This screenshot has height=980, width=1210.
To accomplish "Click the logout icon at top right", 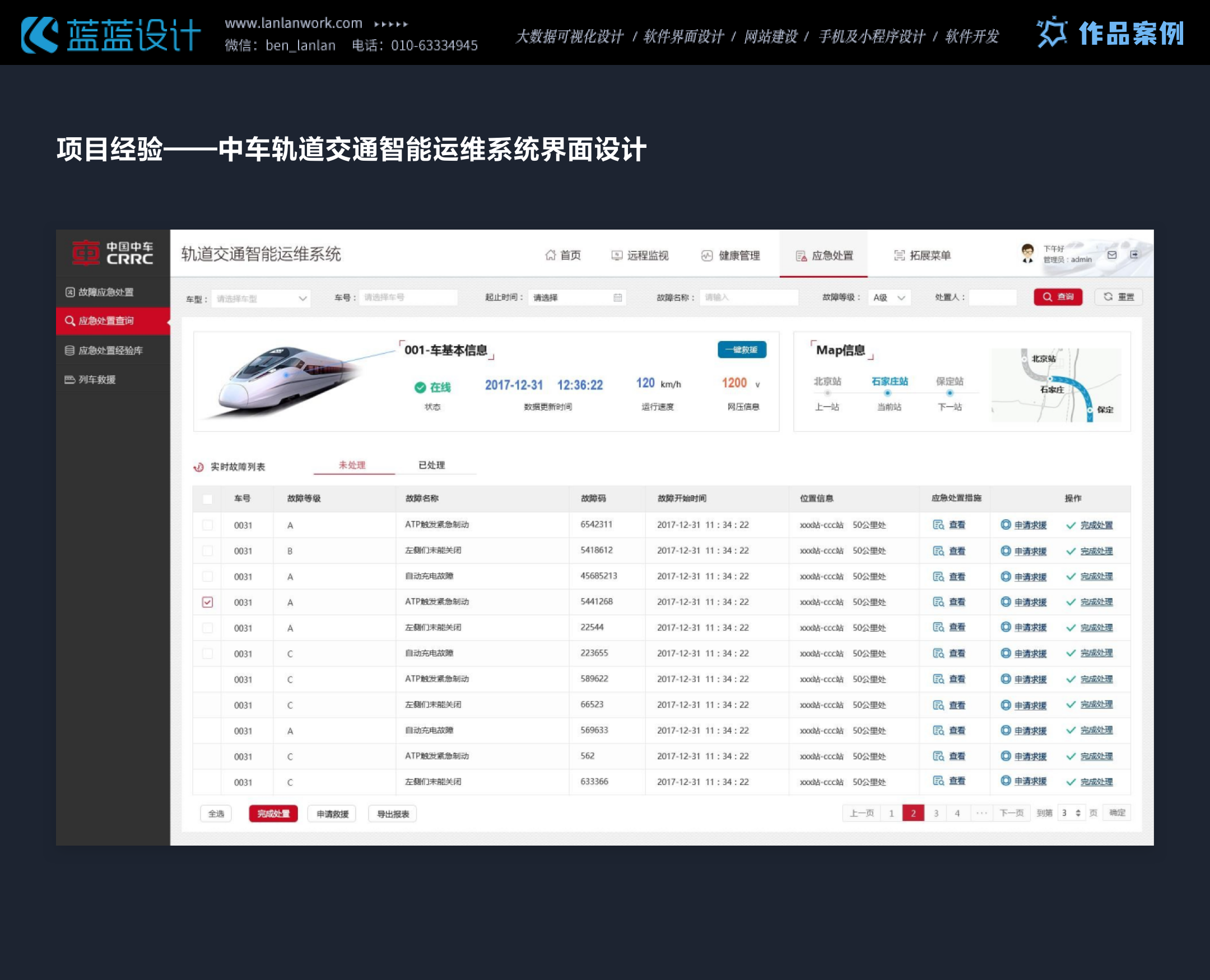I will point(1135,254).
